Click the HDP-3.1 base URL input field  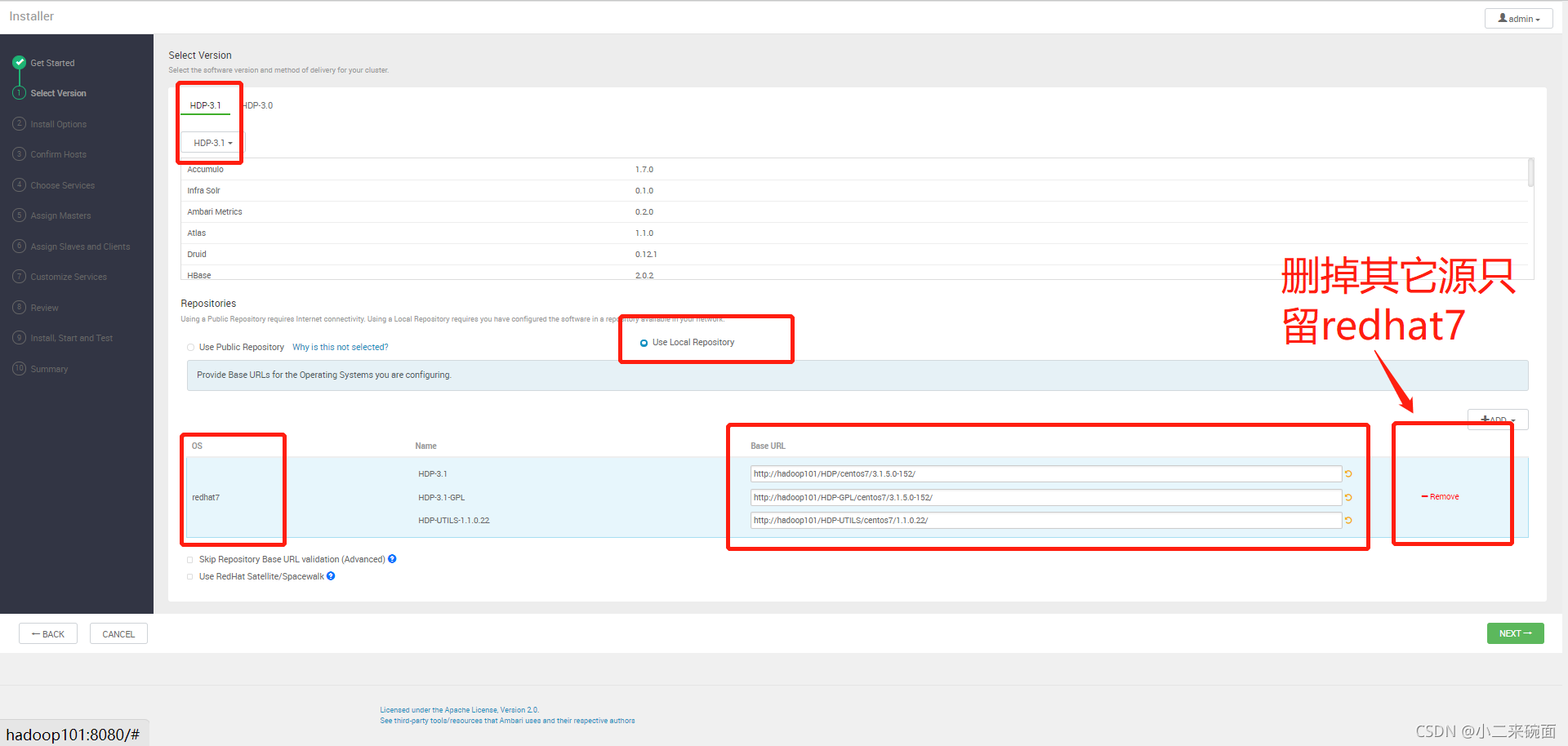tap(1045, 473)
